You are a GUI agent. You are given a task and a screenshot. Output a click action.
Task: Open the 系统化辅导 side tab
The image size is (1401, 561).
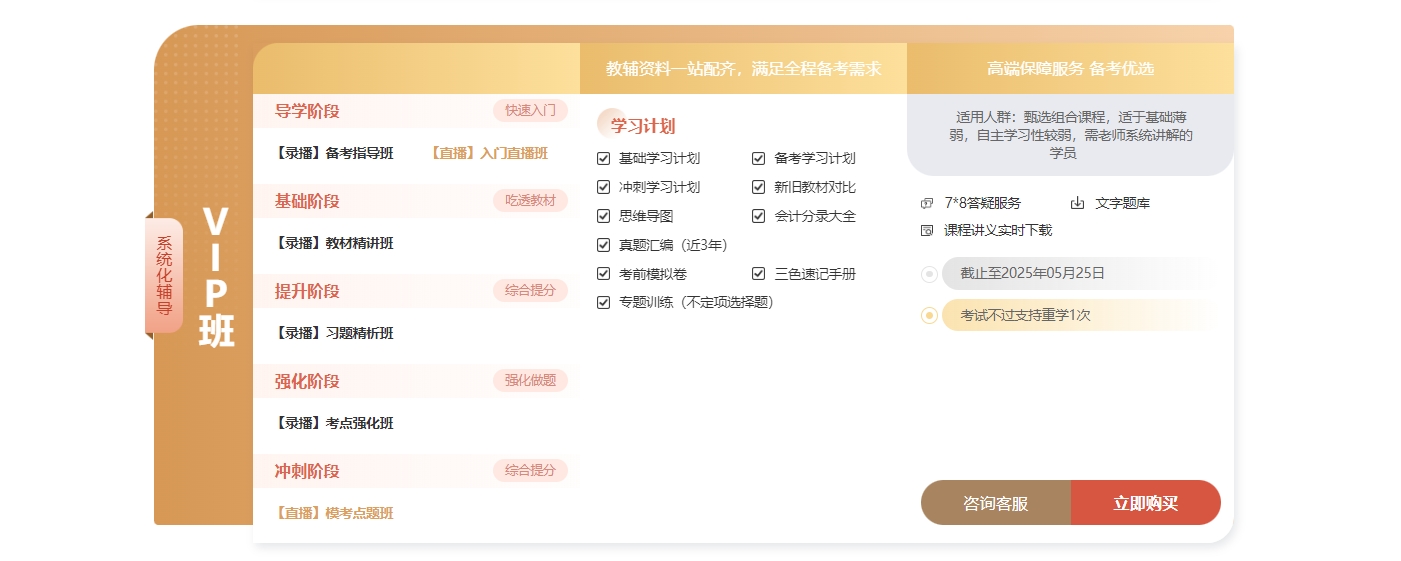(164, 275)
